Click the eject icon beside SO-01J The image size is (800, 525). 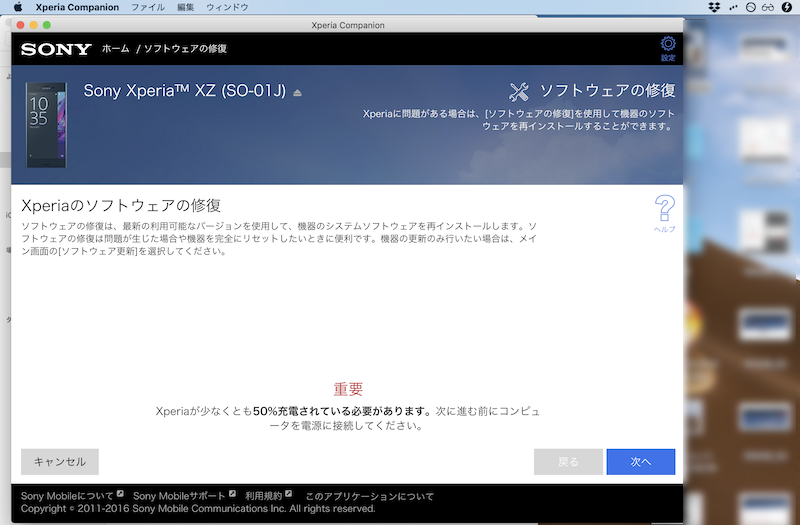pyautogui.click(x=297, y=92)
